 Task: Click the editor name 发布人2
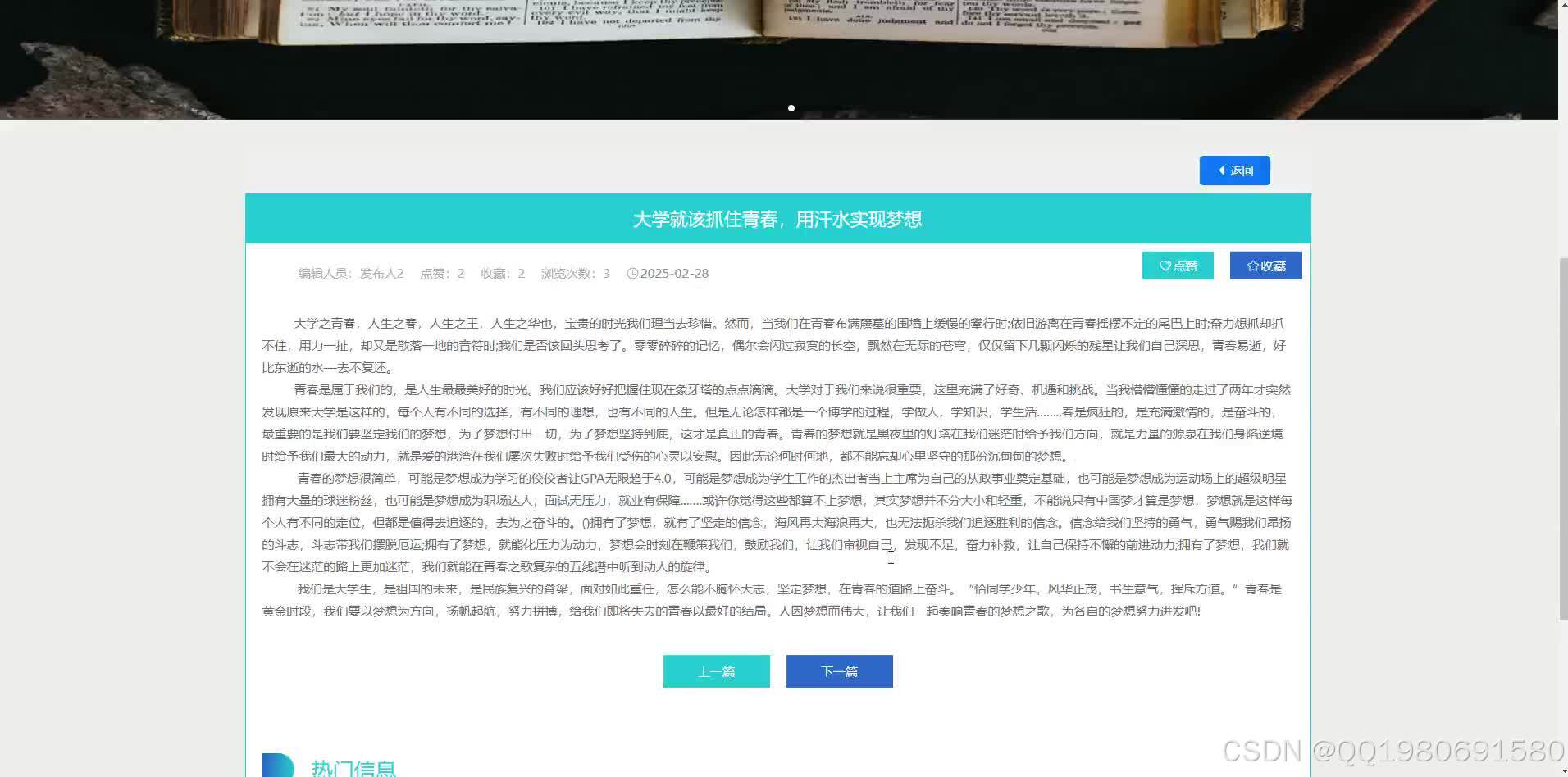[382, 273]
